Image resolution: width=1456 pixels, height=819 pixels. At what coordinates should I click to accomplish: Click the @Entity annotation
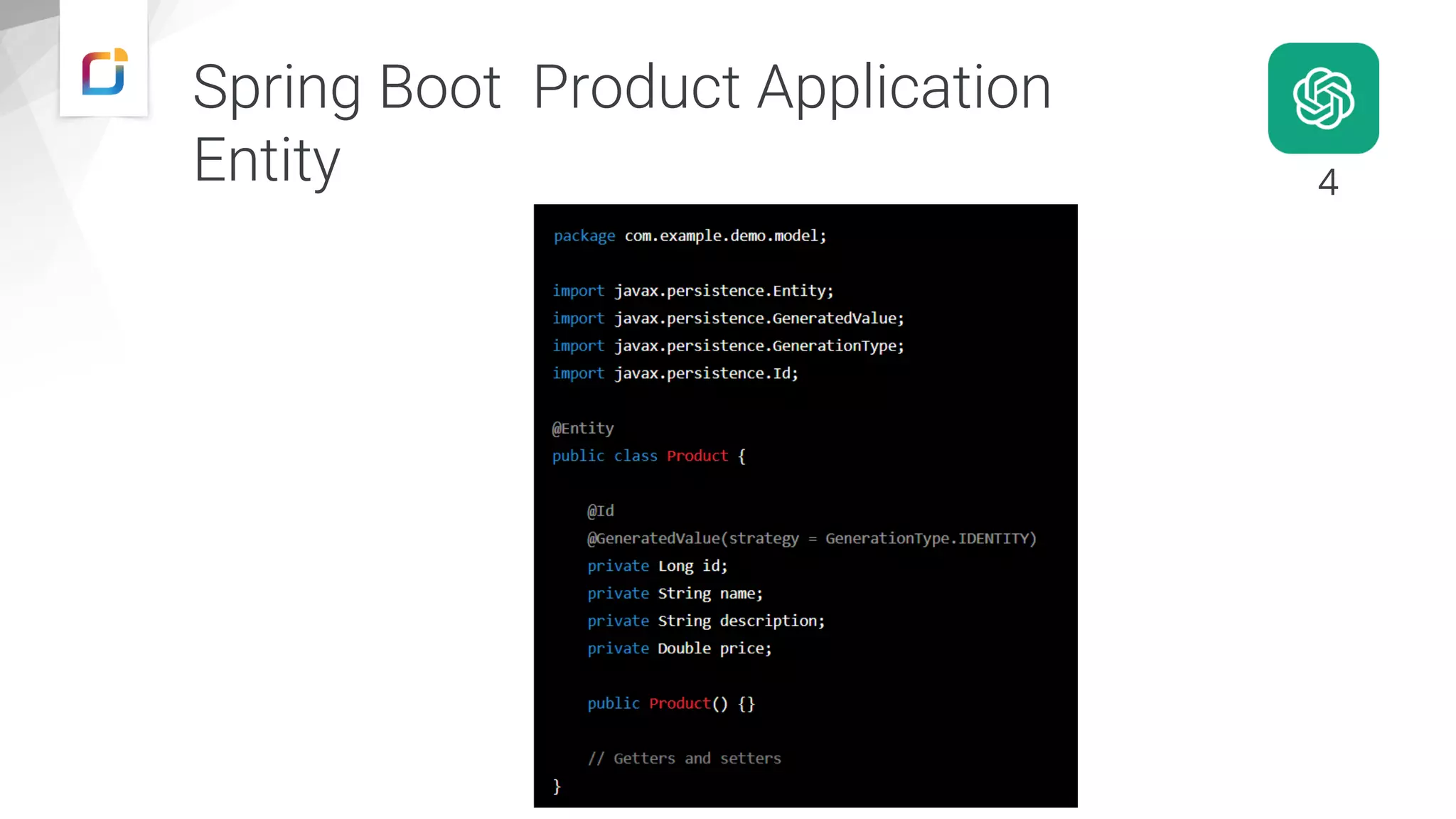coord(583,428)
